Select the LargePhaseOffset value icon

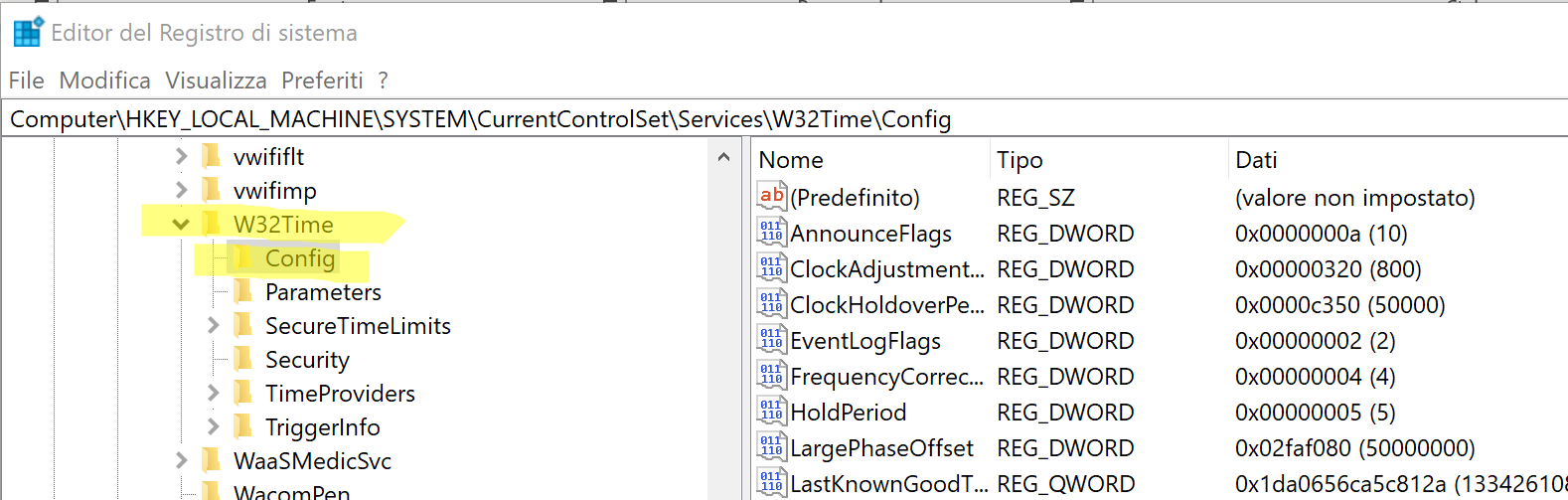(x=771, y=447)
